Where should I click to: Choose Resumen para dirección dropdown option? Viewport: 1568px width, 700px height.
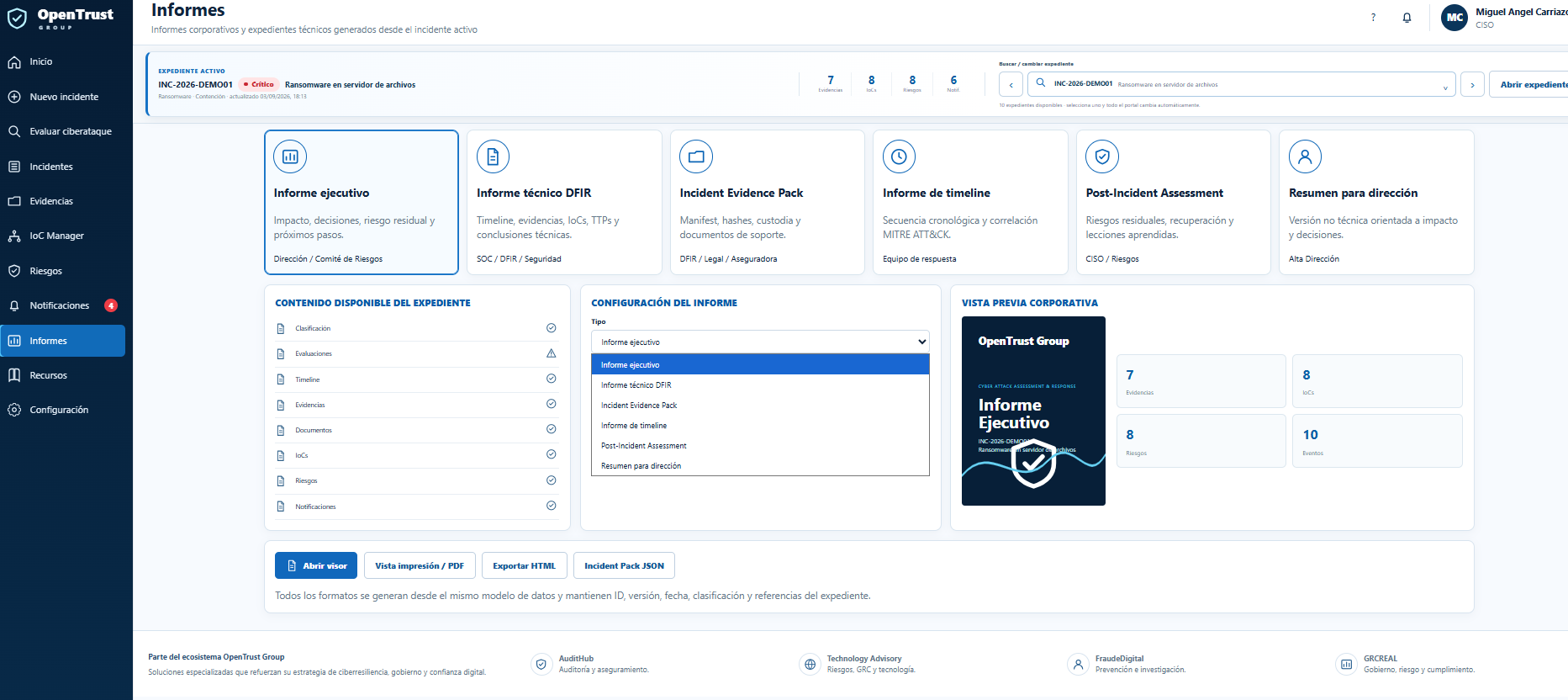(x=760, y=466)
